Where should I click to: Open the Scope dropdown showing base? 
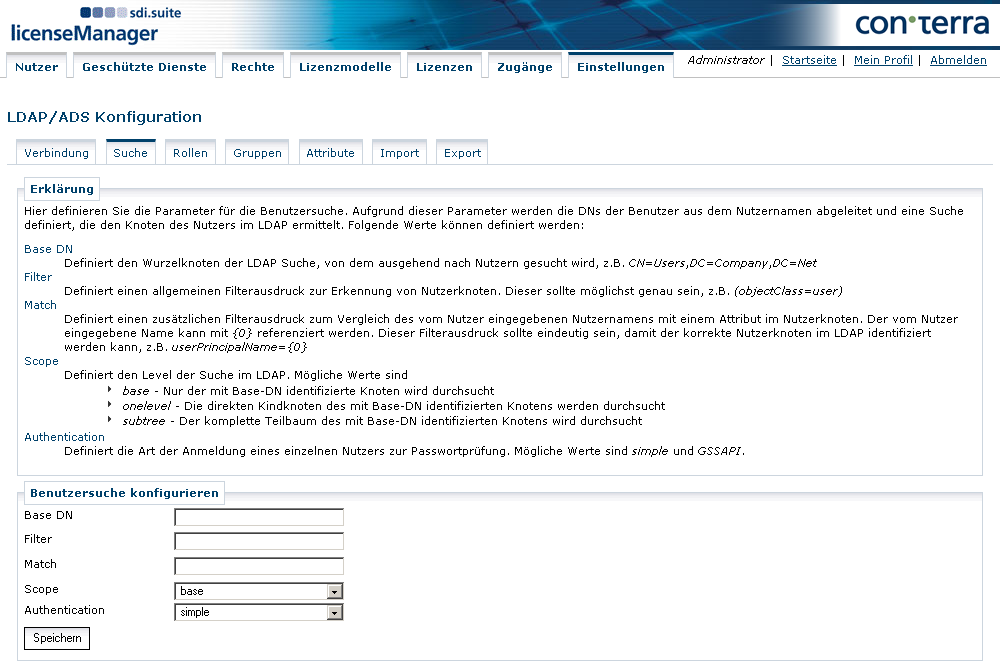tap(336, 590)
